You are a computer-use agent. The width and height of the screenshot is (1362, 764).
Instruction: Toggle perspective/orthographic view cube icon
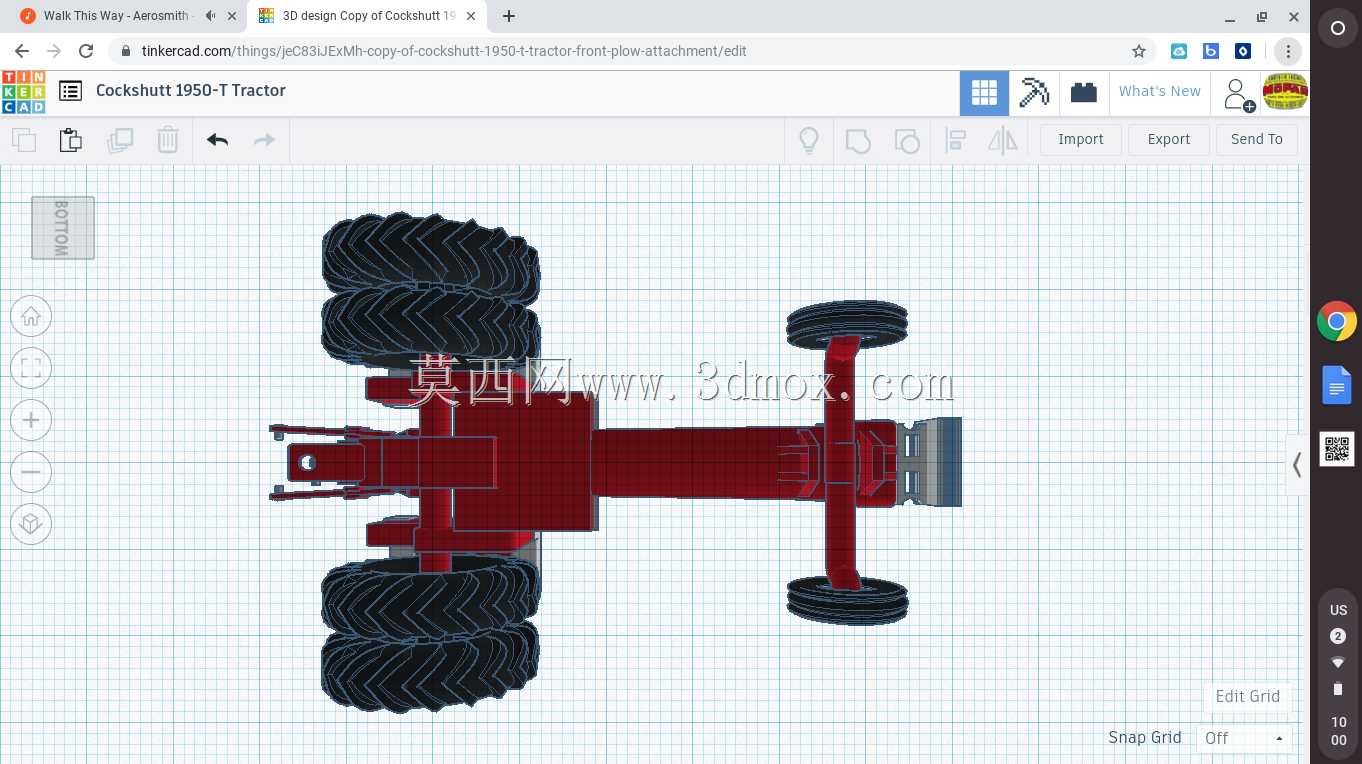coord(31,524)
